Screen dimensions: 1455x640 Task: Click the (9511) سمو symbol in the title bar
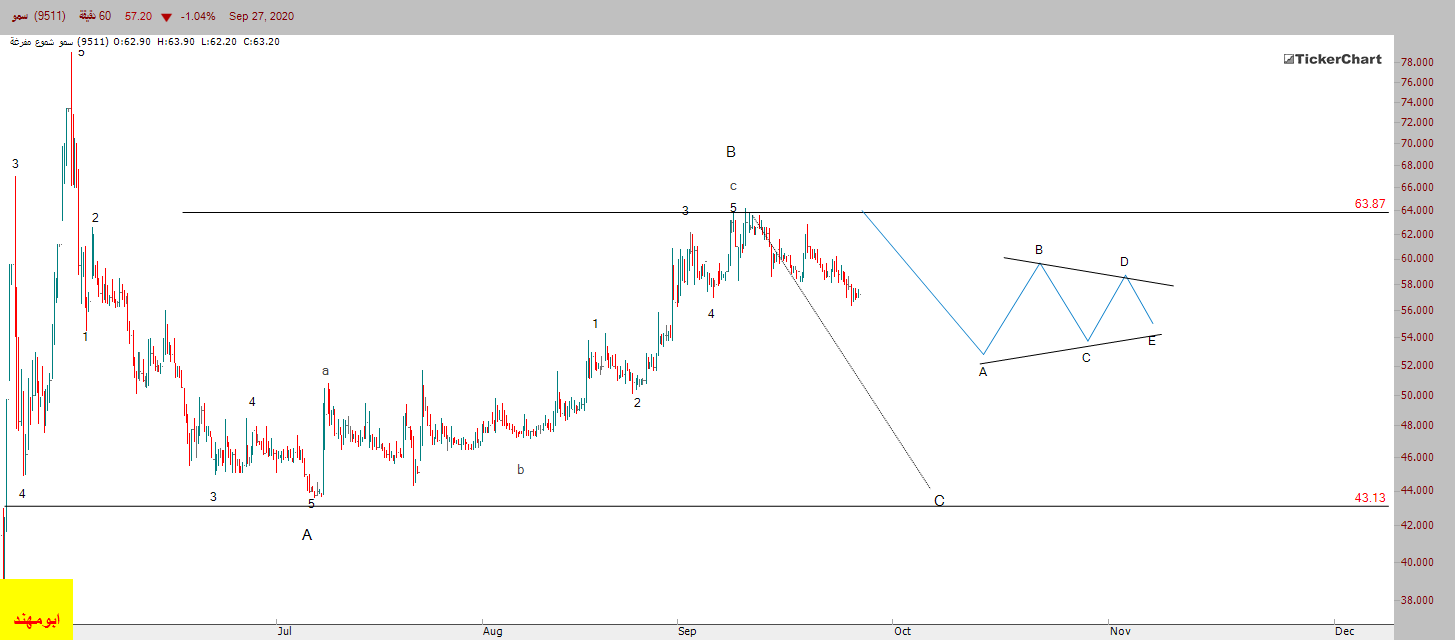(x=38, y=17)
